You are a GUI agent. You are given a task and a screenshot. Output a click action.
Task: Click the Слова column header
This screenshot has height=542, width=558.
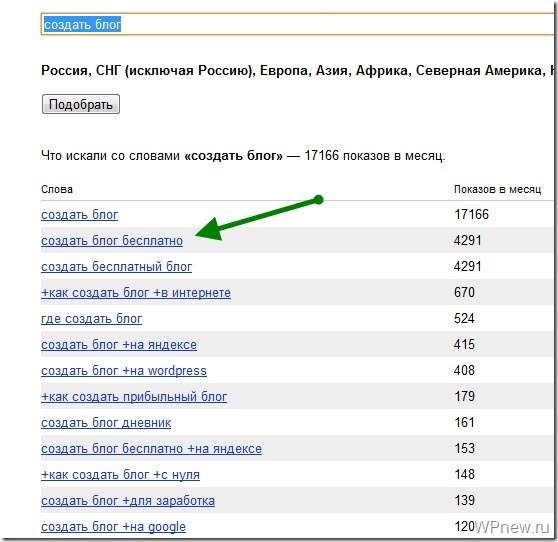(x=57, y=189)
